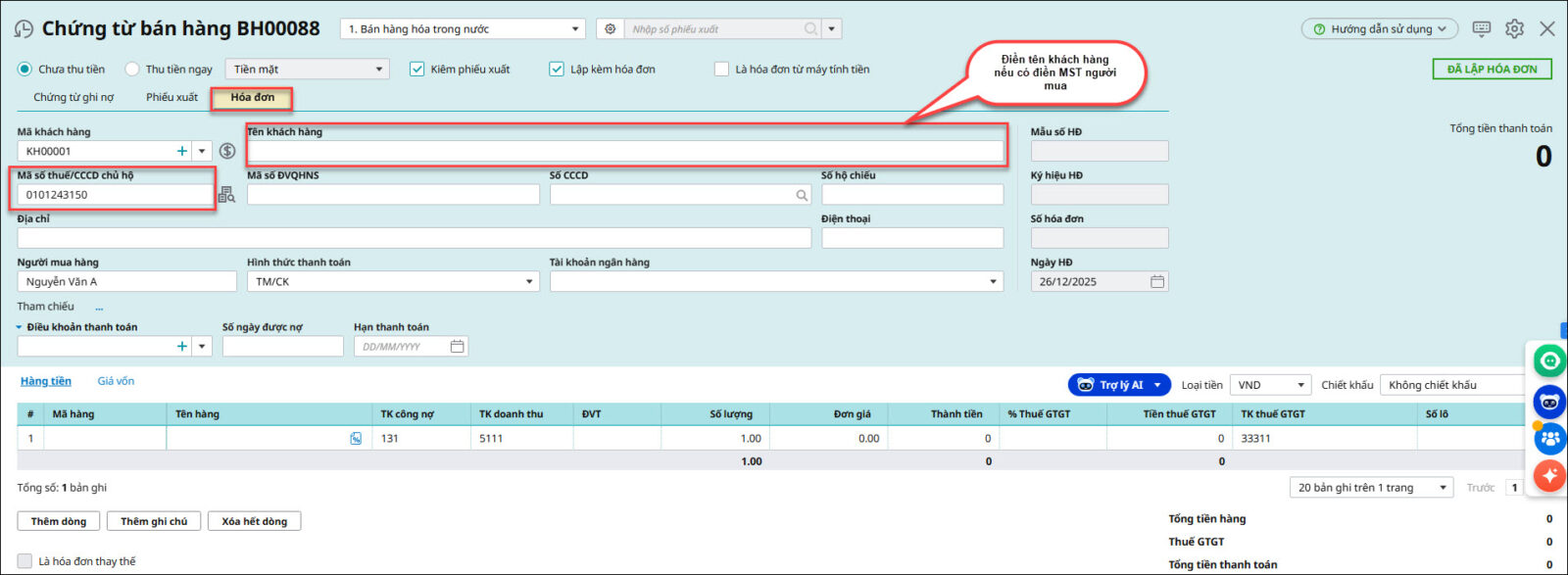Click the dollar coin icon beside customer code

click(227, 151)
